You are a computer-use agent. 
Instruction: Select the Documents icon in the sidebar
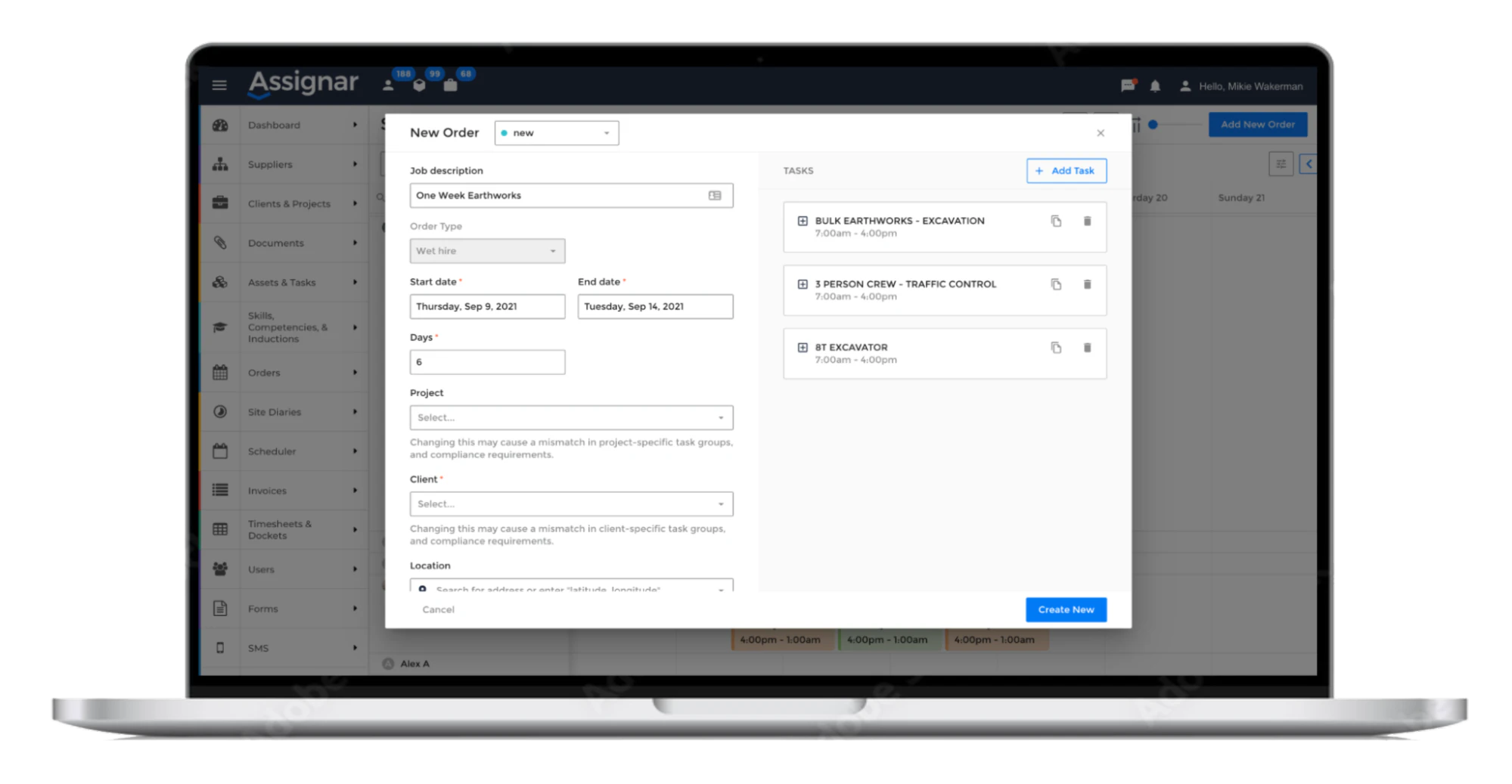pyautogui.click(x=219, y=243)
